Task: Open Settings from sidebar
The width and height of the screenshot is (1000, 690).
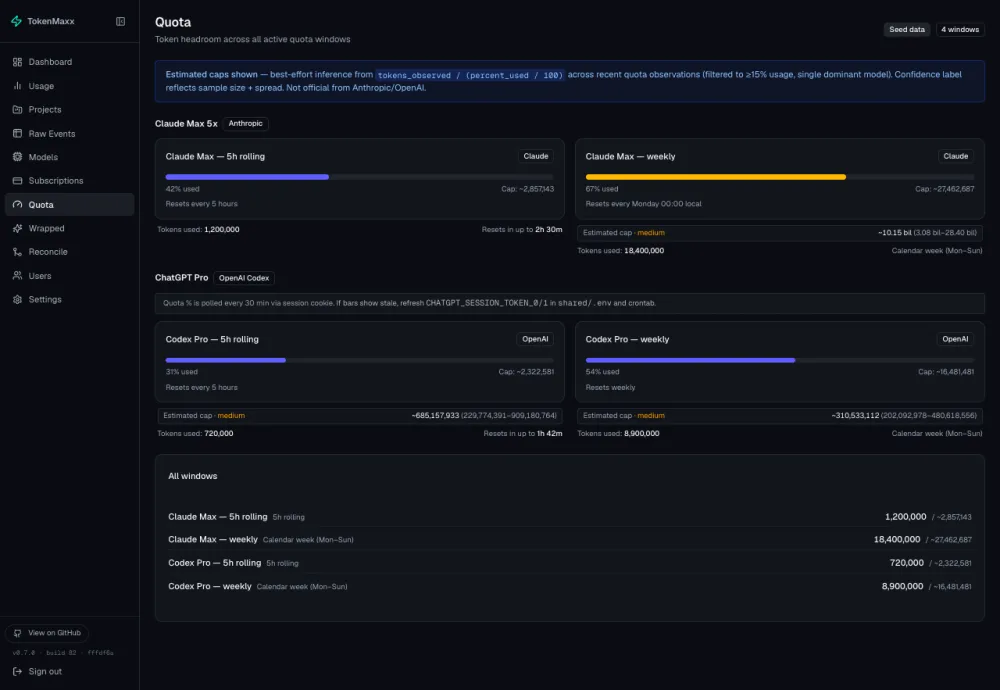Action: [70, 299]
